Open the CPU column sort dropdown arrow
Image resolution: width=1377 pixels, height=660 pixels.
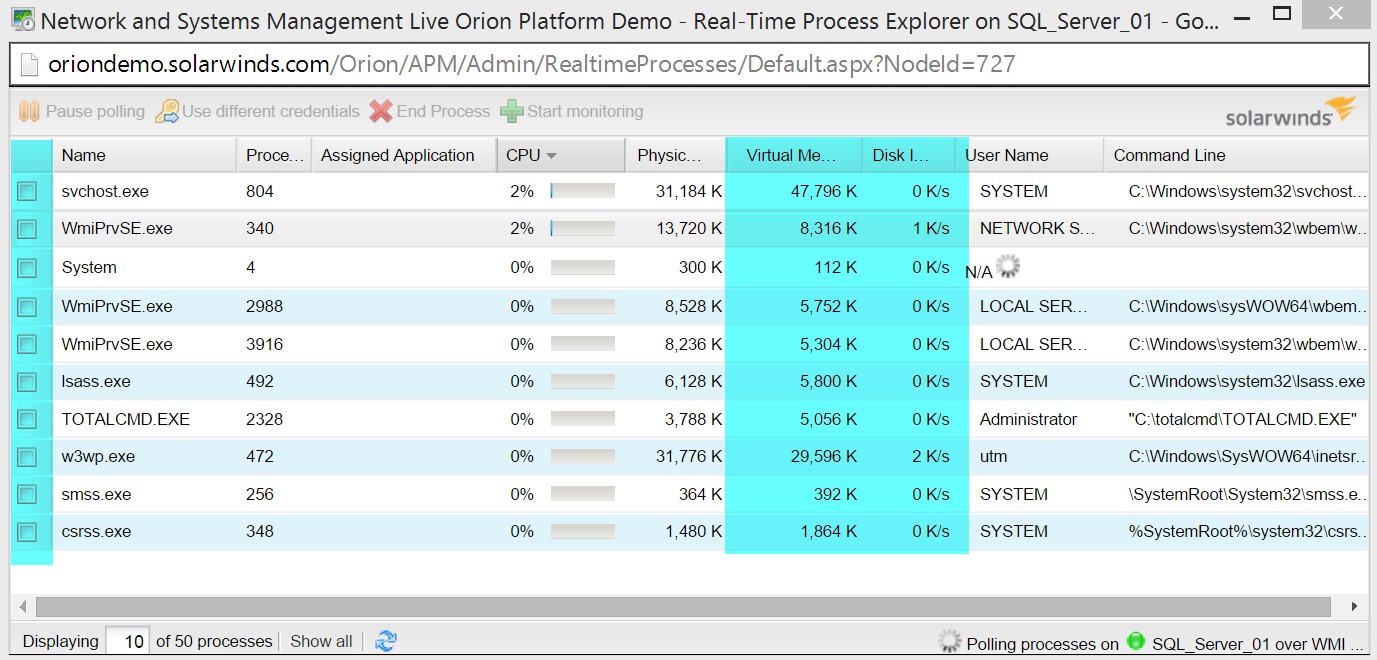click(x=551, y=156)
